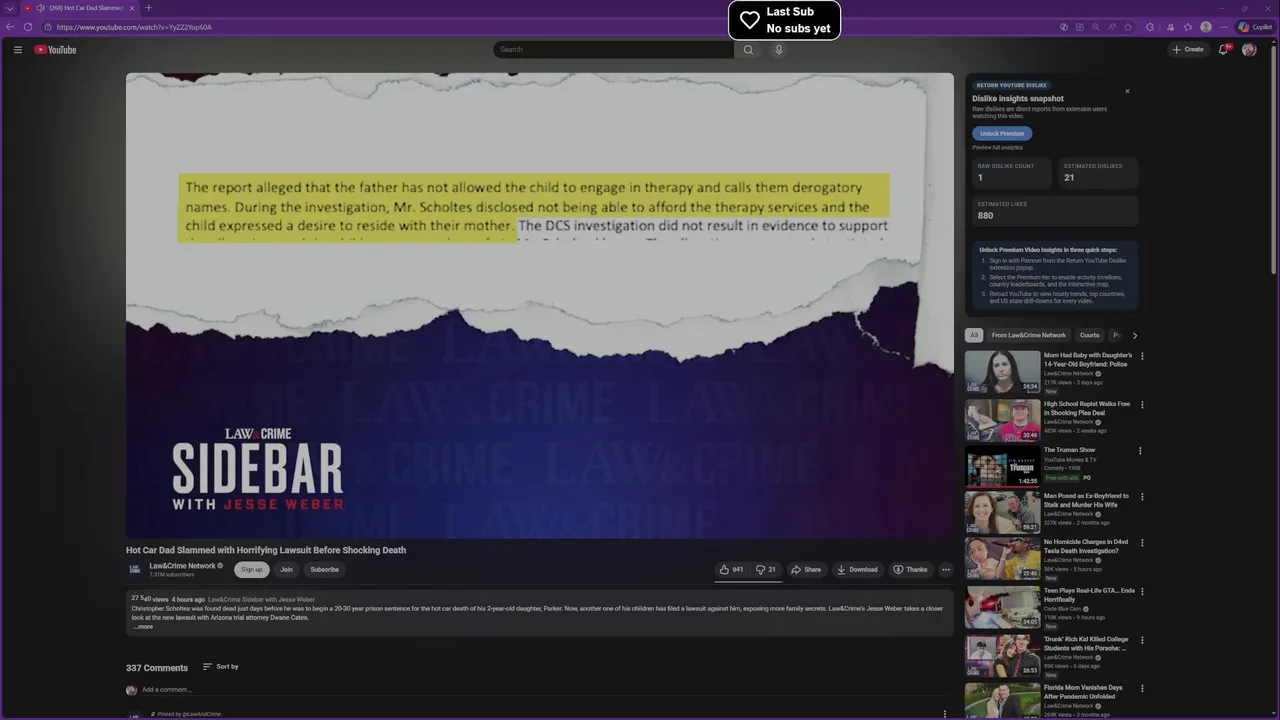The width and height of the screenshot is (1280, 720).
Task: Select the All filter chip
Action: [974, 335]
